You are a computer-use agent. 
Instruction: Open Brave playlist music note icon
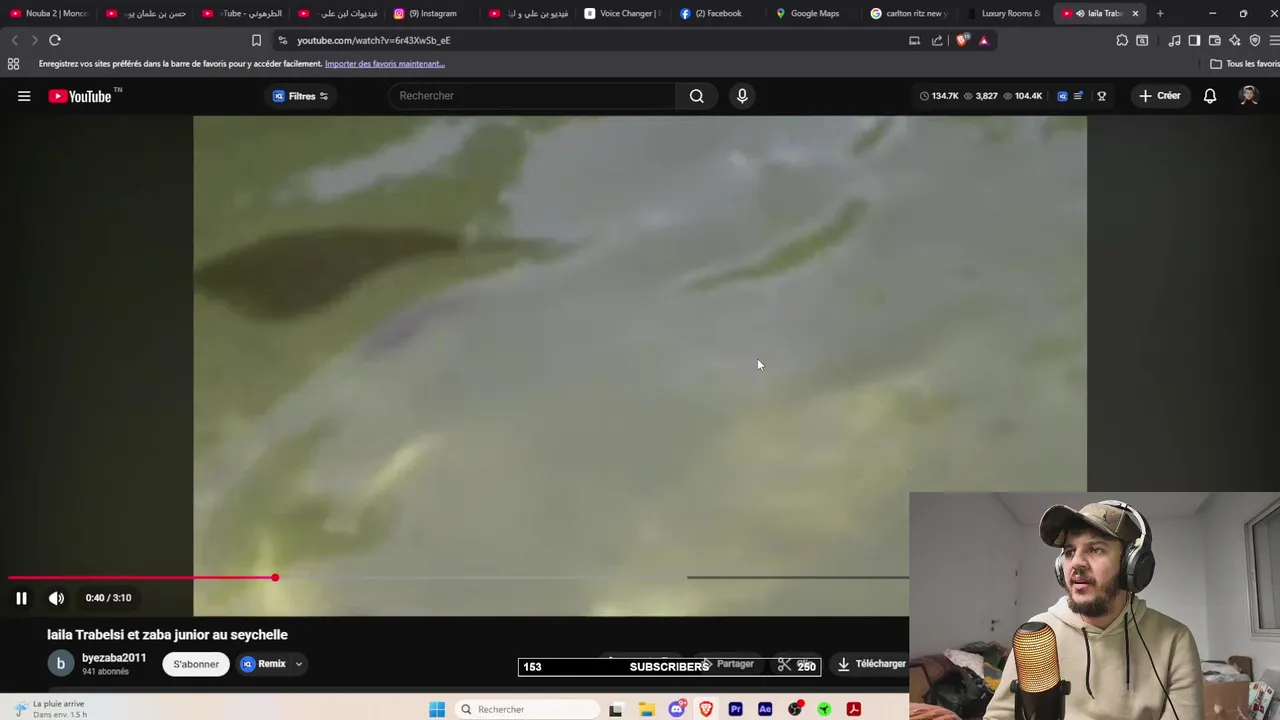(1175, 40)
